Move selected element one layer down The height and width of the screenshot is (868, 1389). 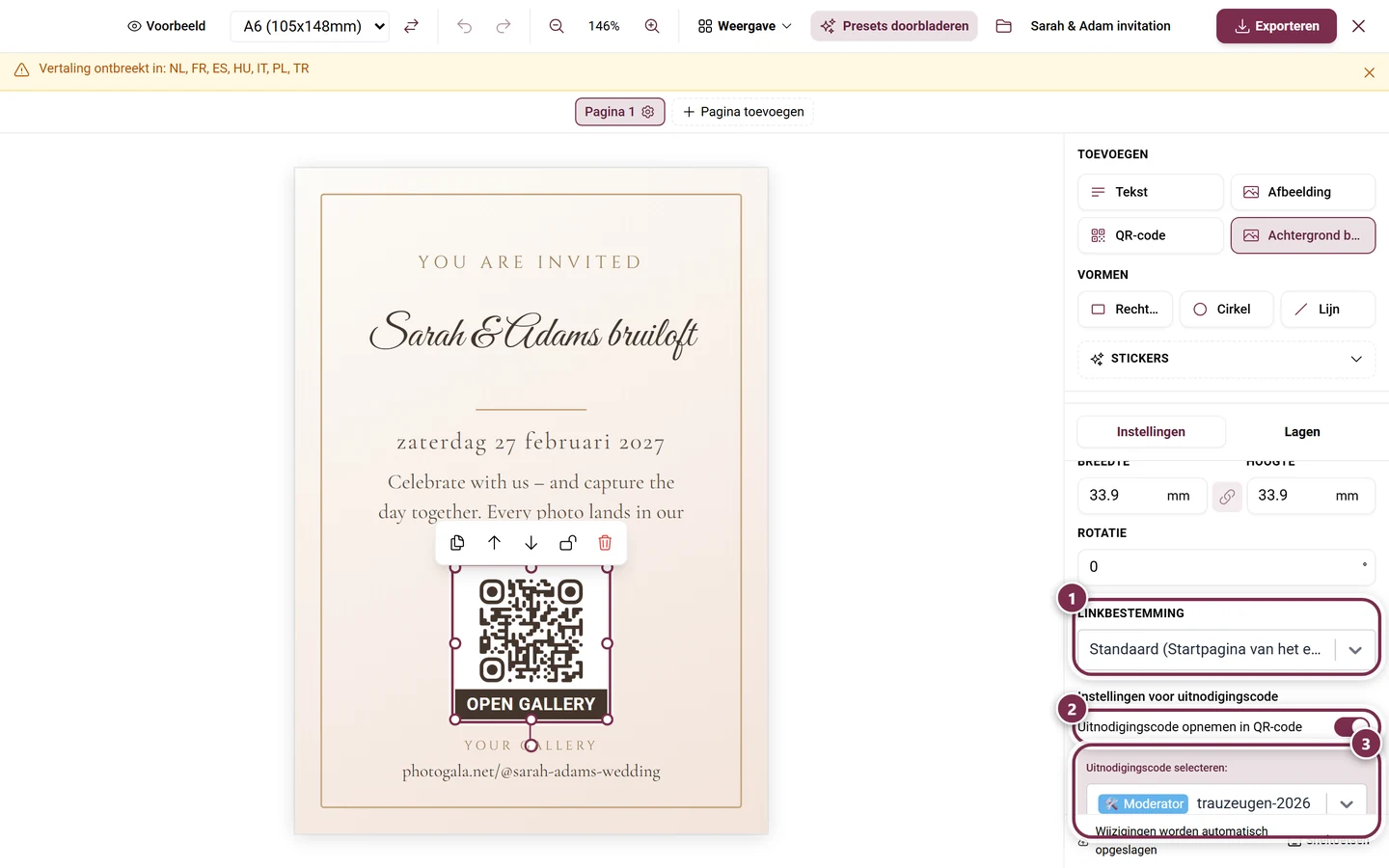click(x=531, y=543)
